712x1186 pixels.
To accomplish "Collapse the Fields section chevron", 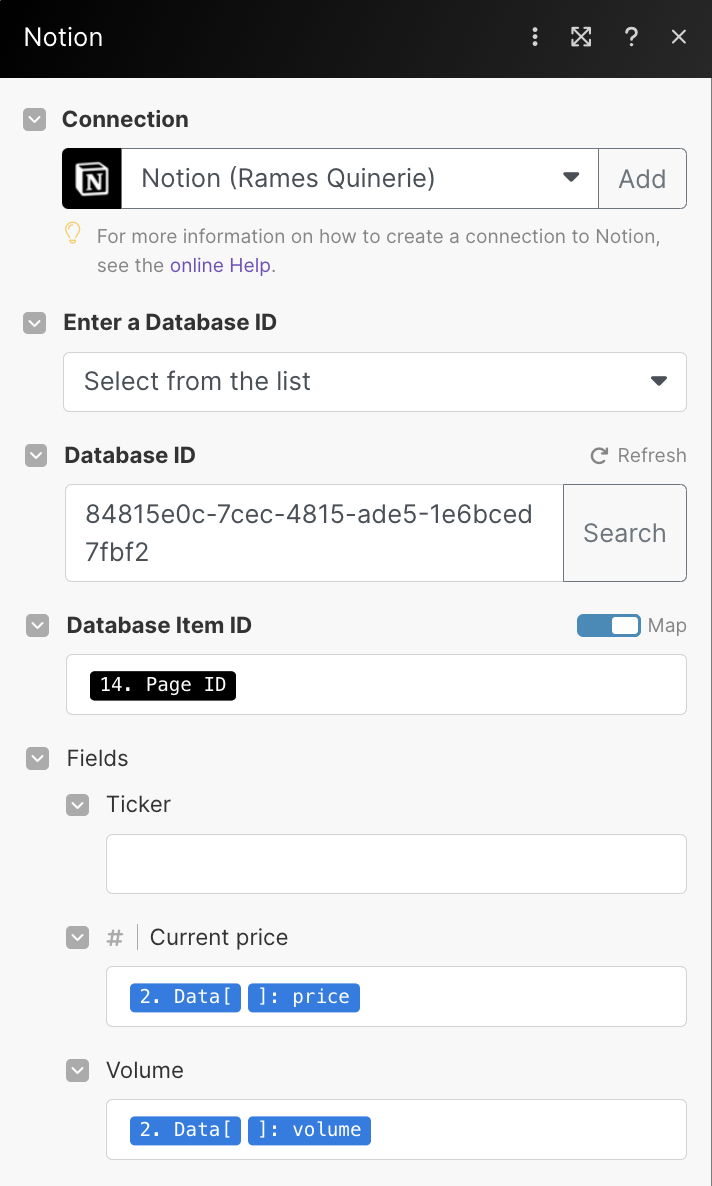I will tap(37, 759).
